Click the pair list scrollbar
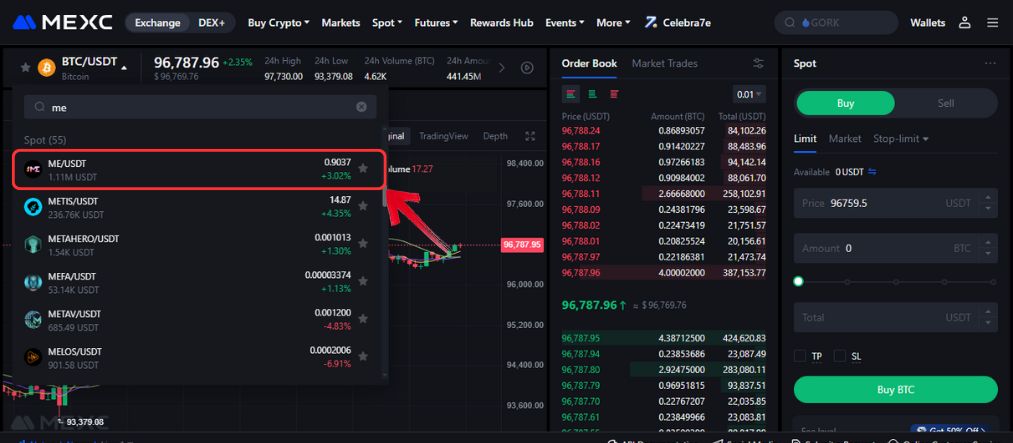The width and height of the screenshot is (1013, 443). point(385,197)
